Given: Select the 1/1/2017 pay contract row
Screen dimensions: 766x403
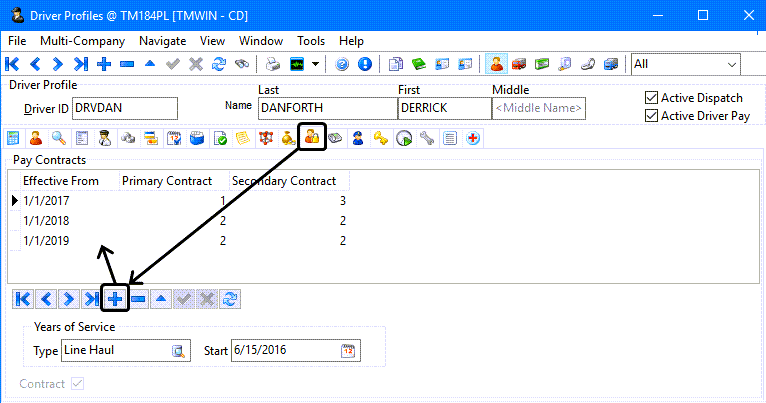Looking at the screenshot, I should [179, 201].
